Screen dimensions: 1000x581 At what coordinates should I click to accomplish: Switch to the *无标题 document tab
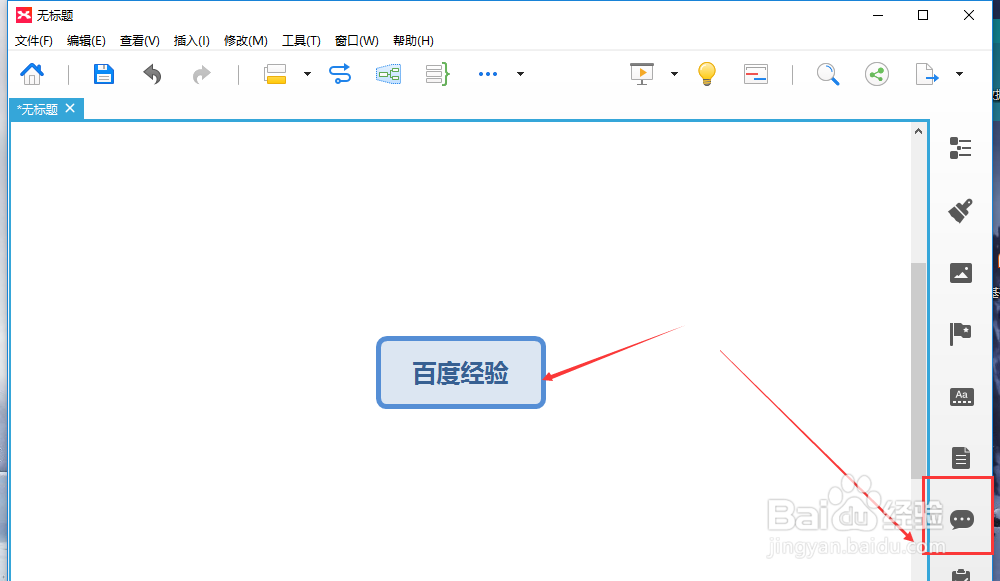(38, 109)
